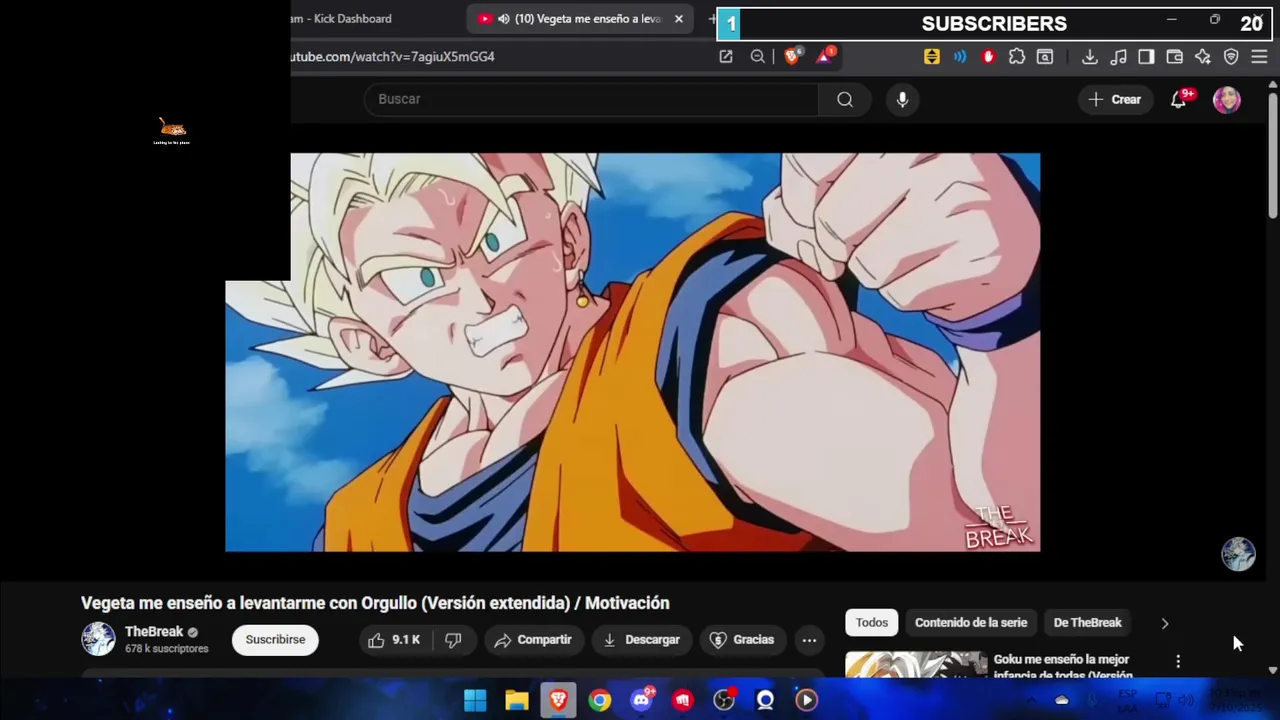Expand chip filters with right chevron
Screen dimensions: 1280x720
(x=1164, y=623)
